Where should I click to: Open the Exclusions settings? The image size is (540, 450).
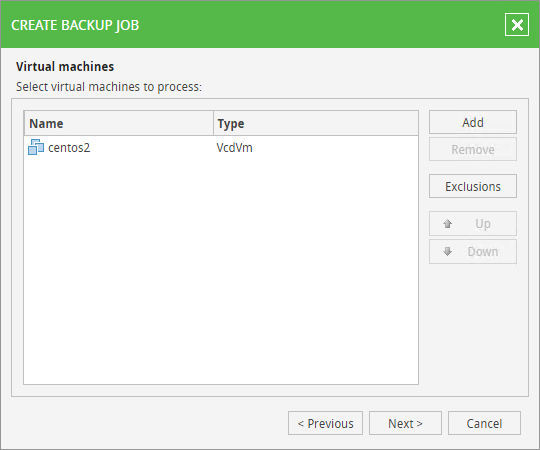click(473, 186)
